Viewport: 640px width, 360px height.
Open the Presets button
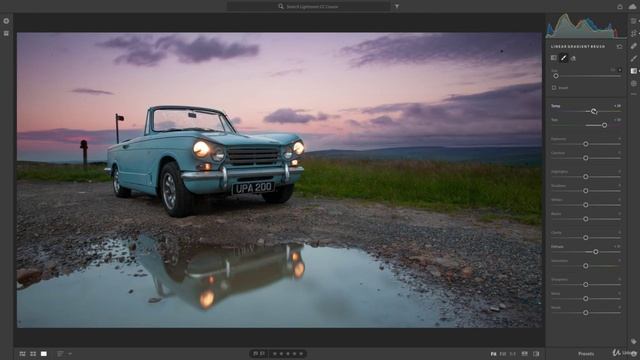[586, 354]
